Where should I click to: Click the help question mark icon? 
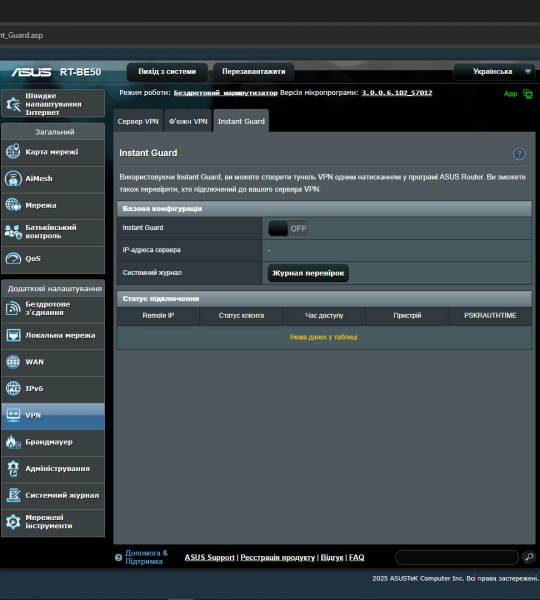pos(519,154)
